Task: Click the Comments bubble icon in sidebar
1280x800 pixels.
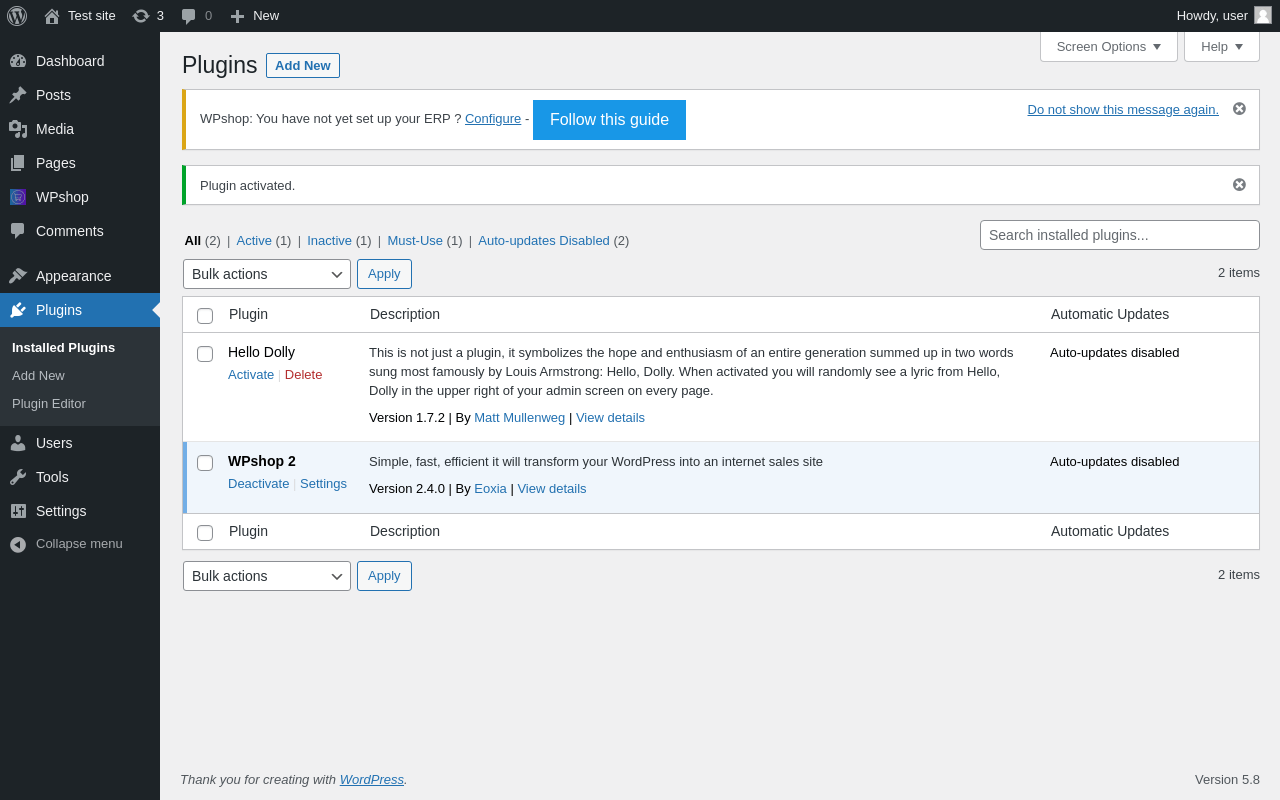Action: 18,231
